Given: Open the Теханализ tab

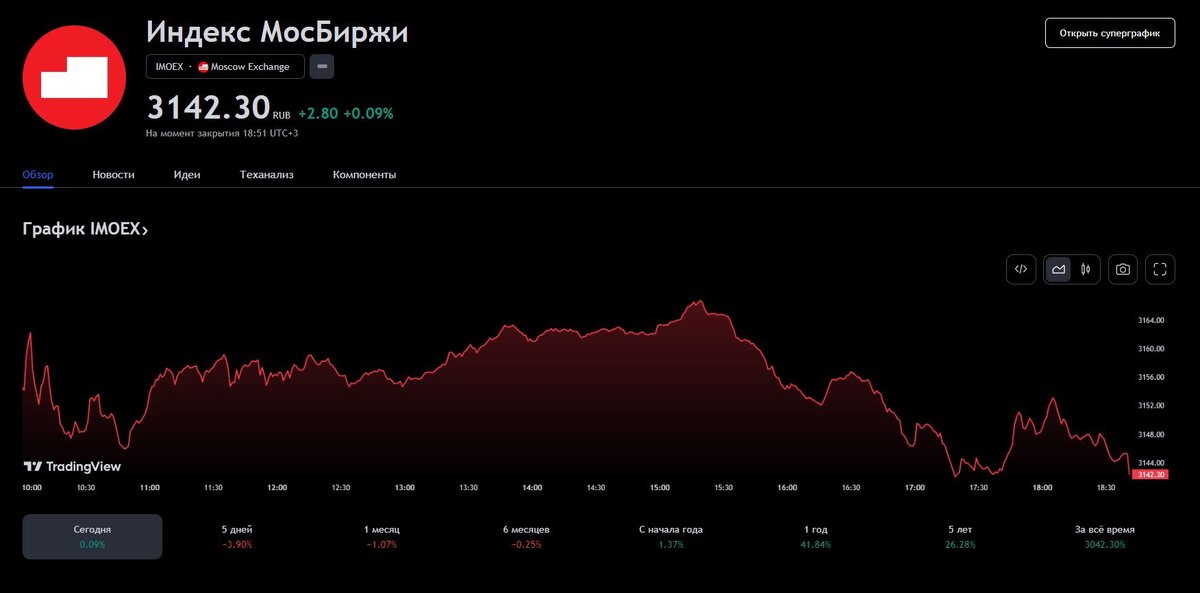Looking at the screenshot, I should coord(267,174).
